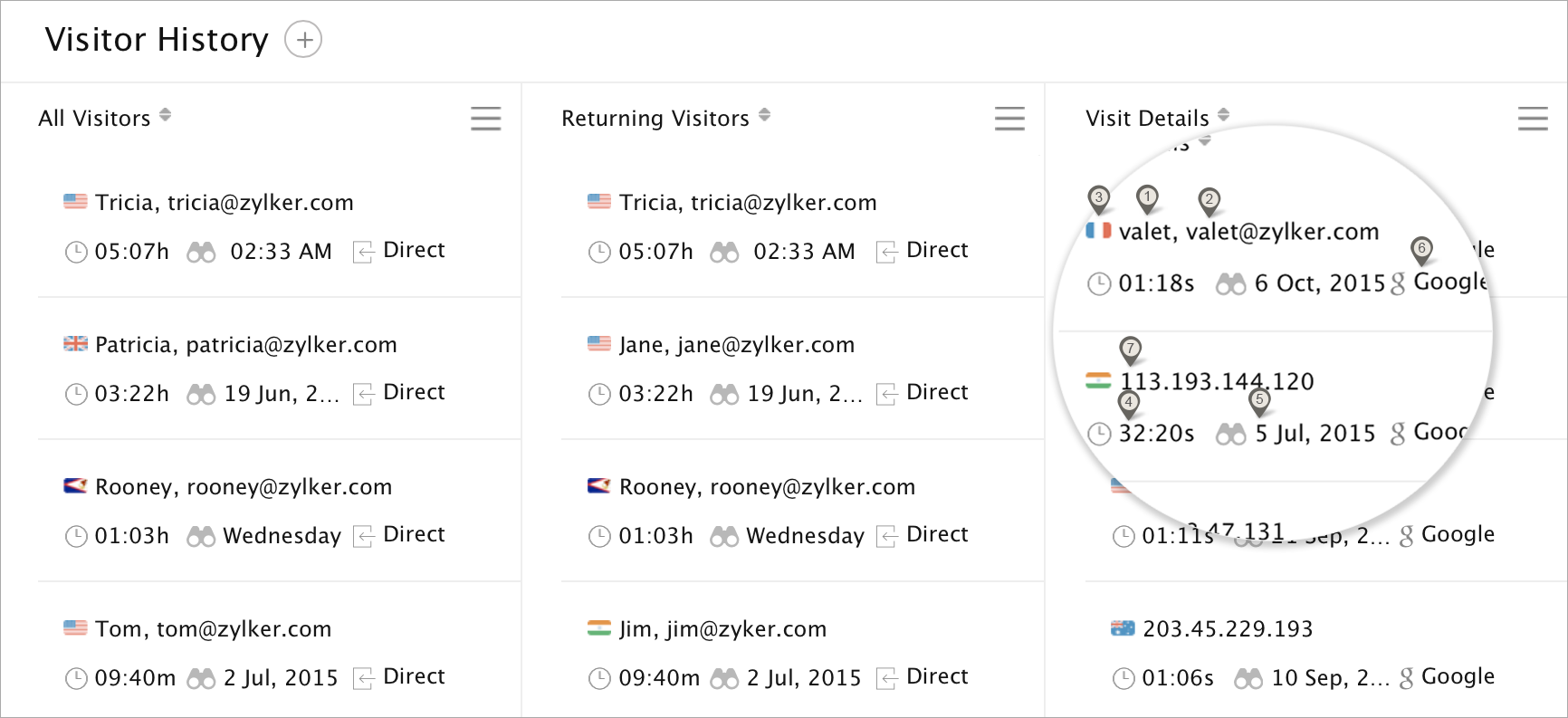Click map pin marker numbered 3
Image resolution: width=1568 pixels, height=718 pixels.
point(1098,198)
